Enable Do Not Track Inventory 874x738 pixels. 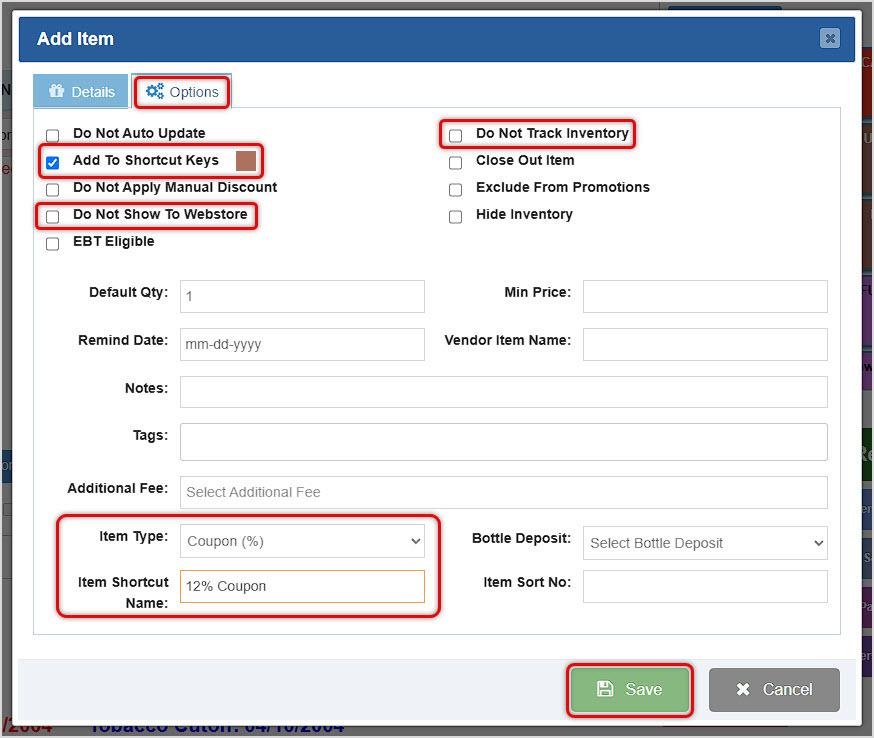click(455, 134)
